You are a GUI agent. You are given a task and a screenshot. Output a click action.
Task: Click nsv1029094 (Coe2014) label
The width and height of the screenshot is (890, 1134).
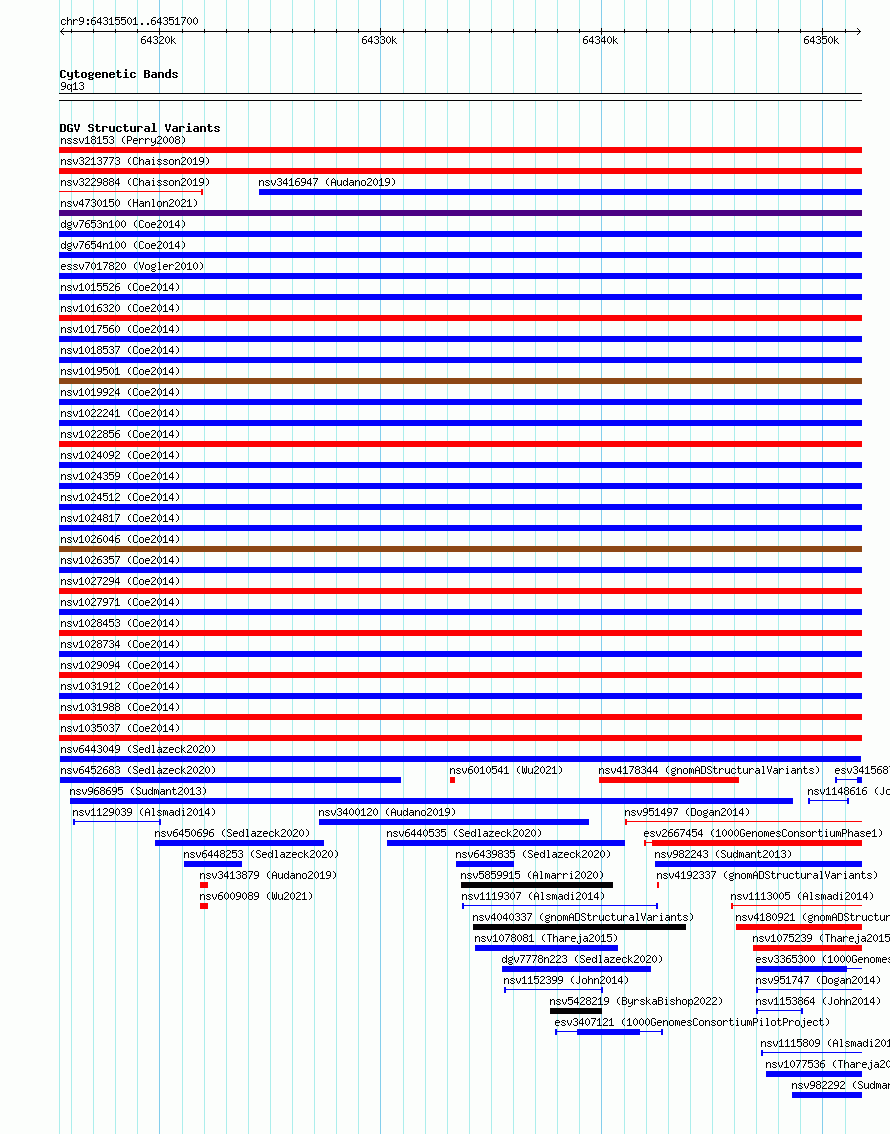coord(120,665)
